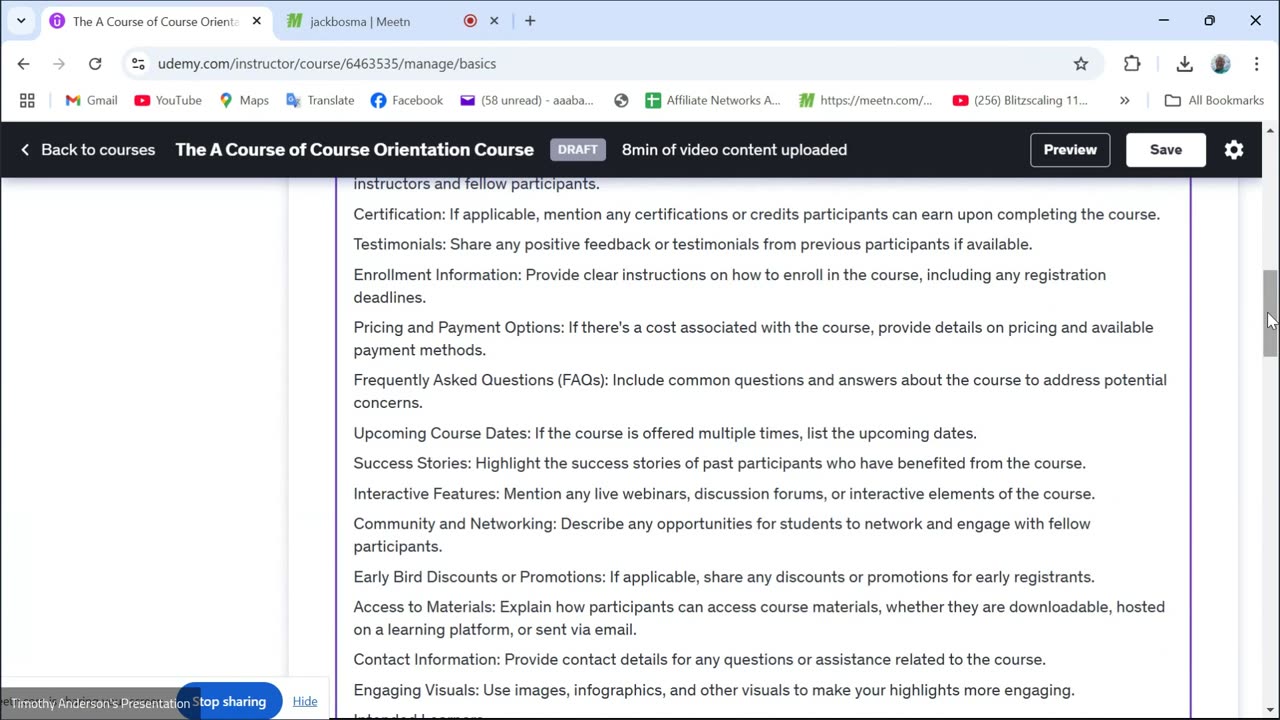This screenshot has height=720, width=1280.
Task: Click the 'Upcoming Course Dates:' line
Action: click(665, 433)
